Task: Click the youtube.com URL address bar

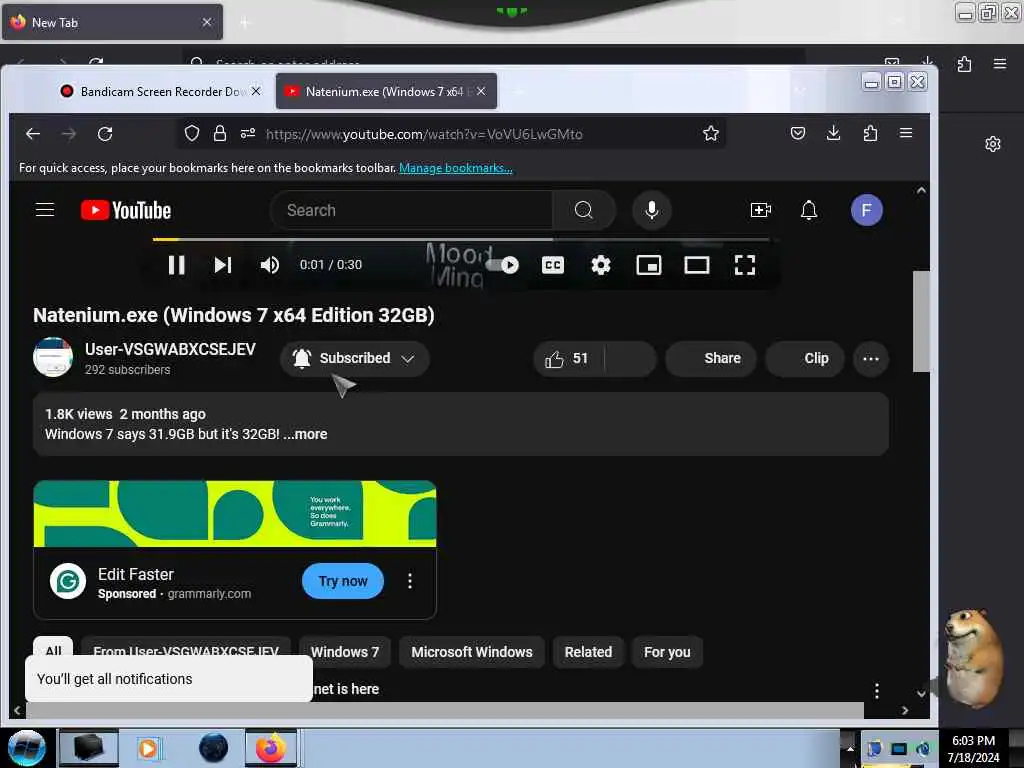Action: (x=424, y=134)
